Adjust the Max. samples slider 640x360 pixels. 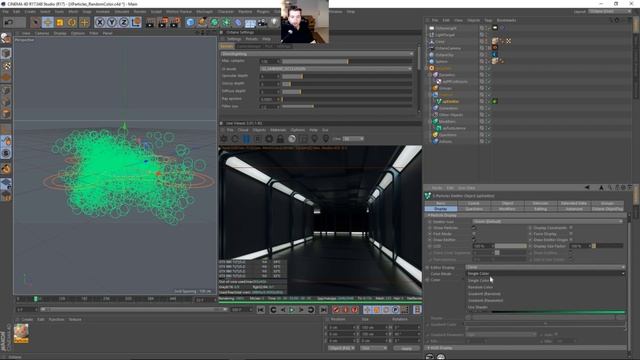tap(347, 61)
